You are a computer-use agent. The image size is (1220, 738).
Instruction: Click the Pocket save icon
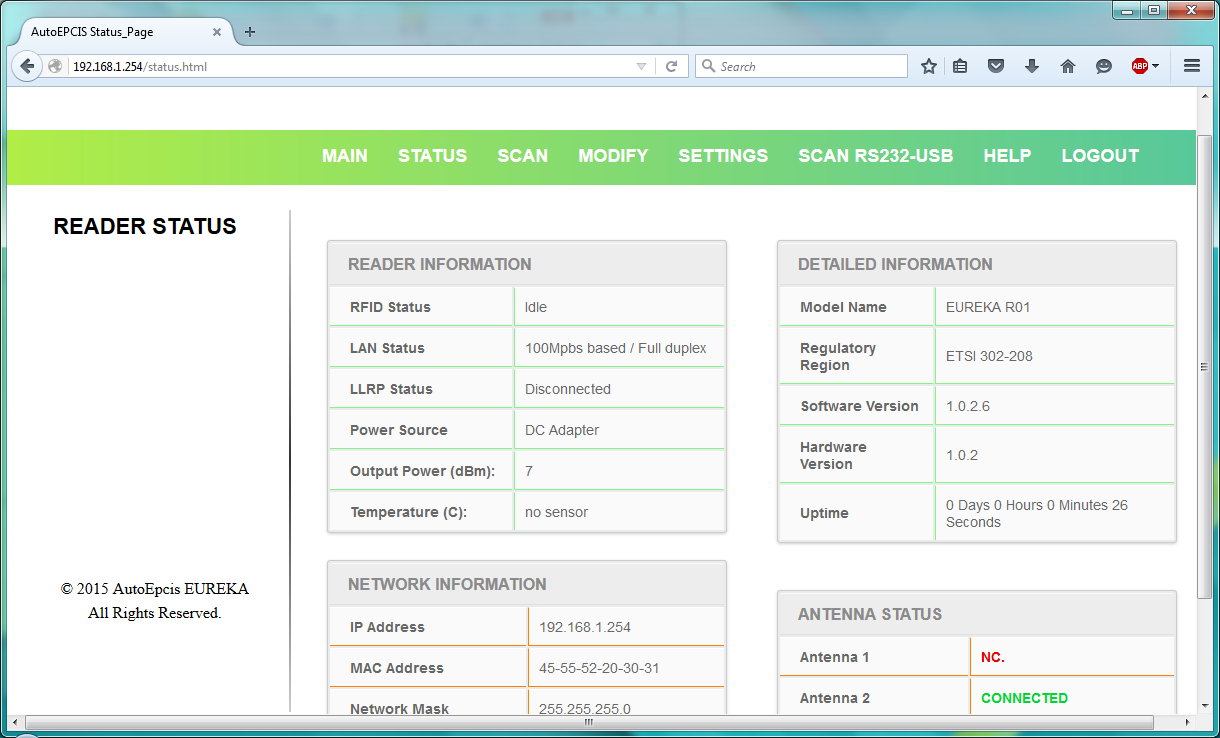click(x=996, y=66)
